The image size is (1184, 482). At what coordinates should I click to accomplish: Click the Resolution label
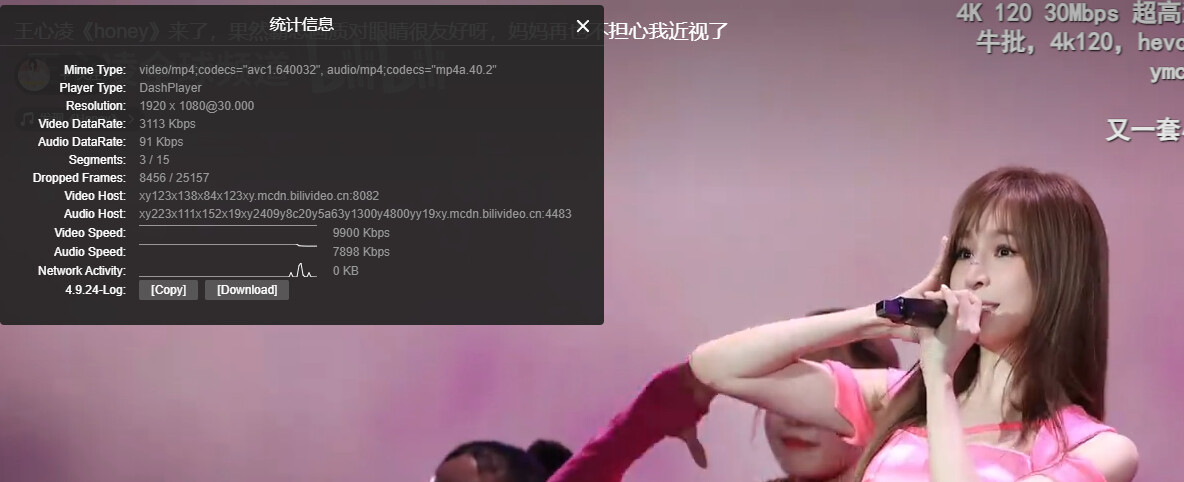point(96,106)
